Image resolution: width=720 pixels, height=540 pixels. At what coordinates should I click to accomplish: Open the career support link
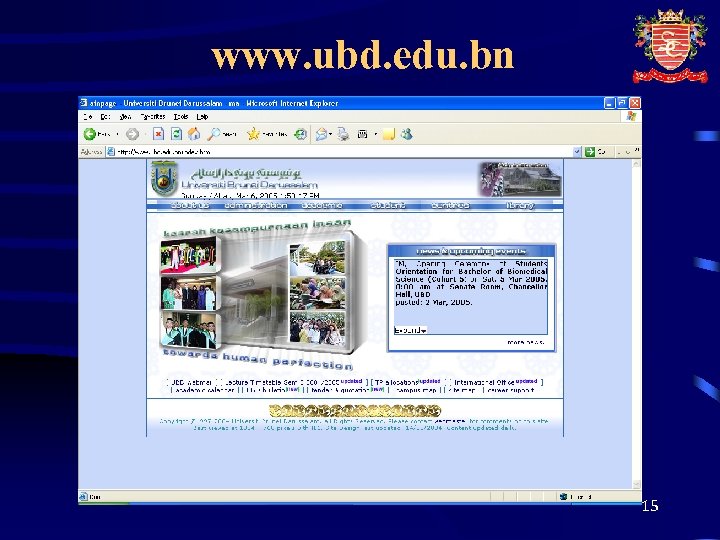pyautogui.click(x=510, y=390)
